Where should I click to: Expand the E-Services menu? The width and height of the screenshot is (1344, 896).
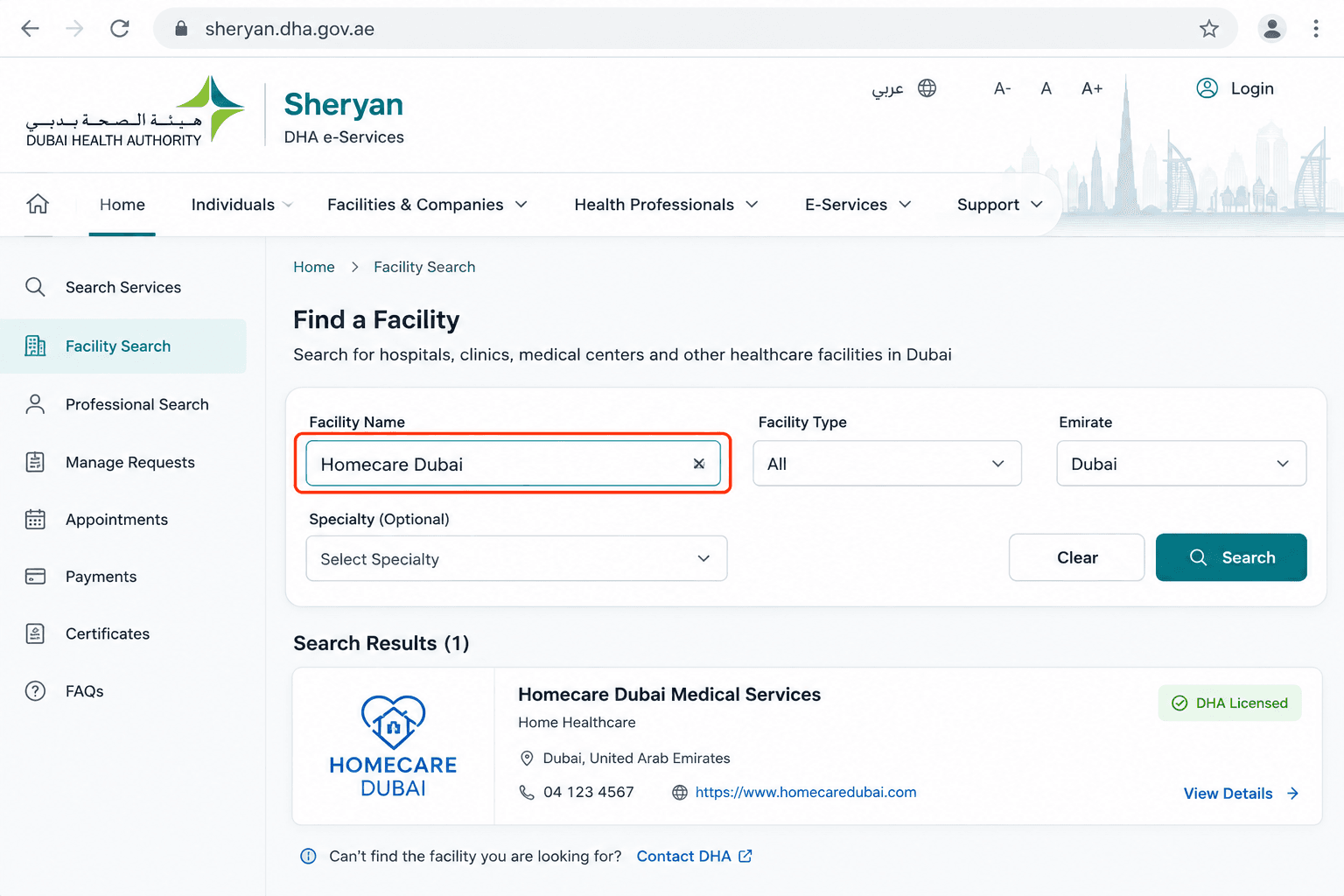coord(857,205)
